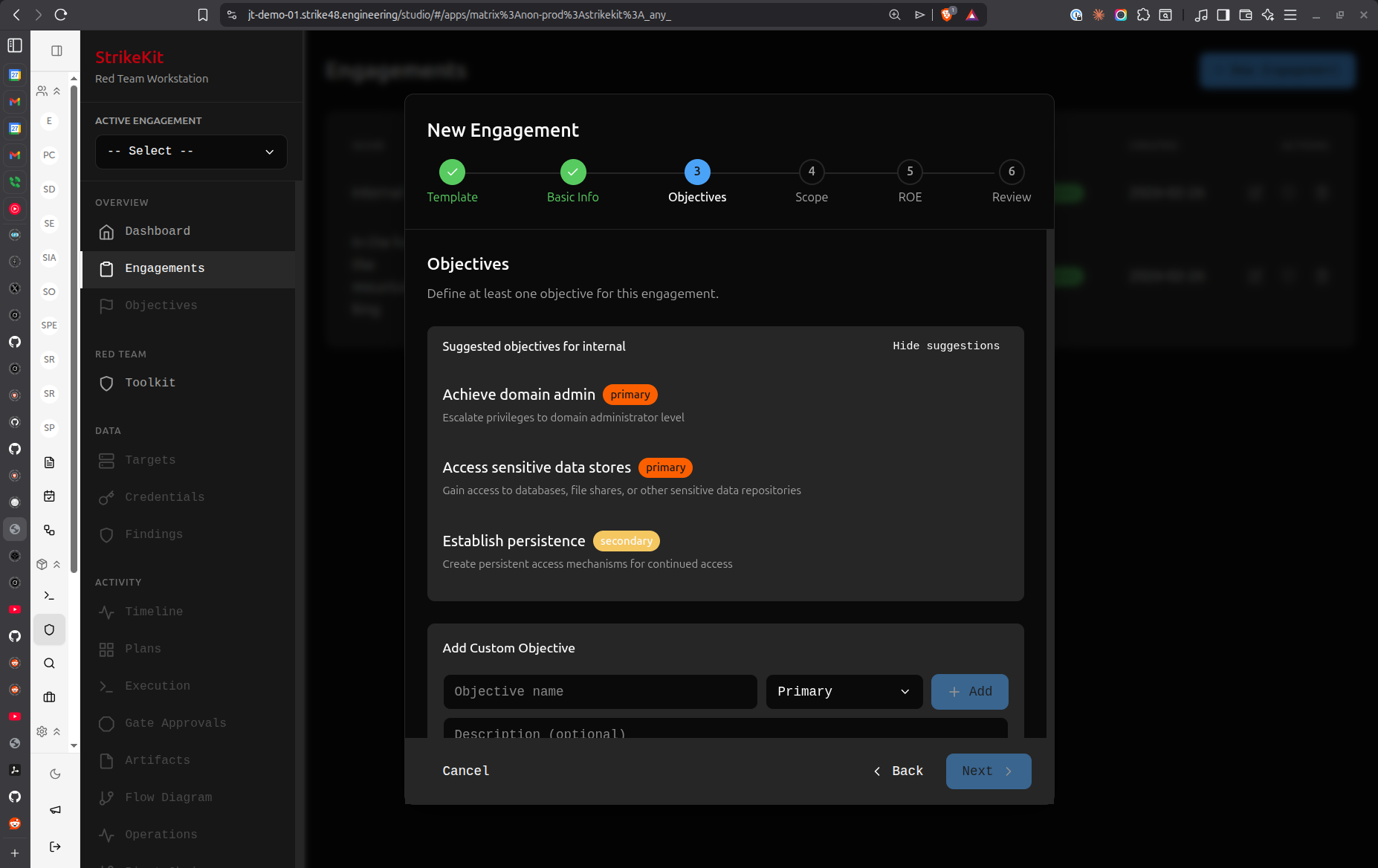Open the calendar-check icon in the narrow rail

pyautogui.click(x=49, y=496)
